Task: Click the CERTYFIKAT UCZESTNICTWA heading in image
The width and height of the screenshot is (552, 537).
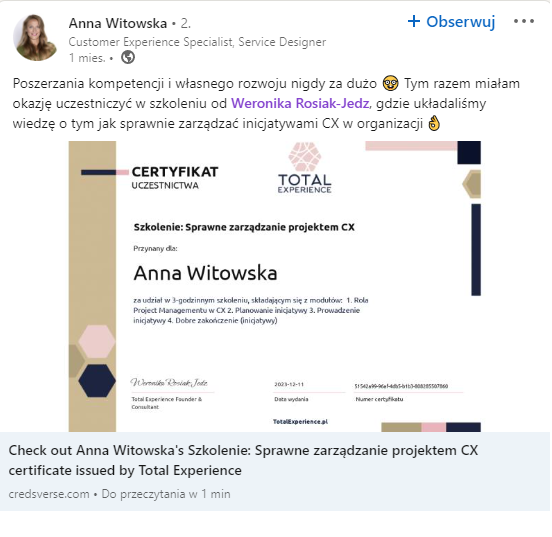Action: [x=175, y=178]
